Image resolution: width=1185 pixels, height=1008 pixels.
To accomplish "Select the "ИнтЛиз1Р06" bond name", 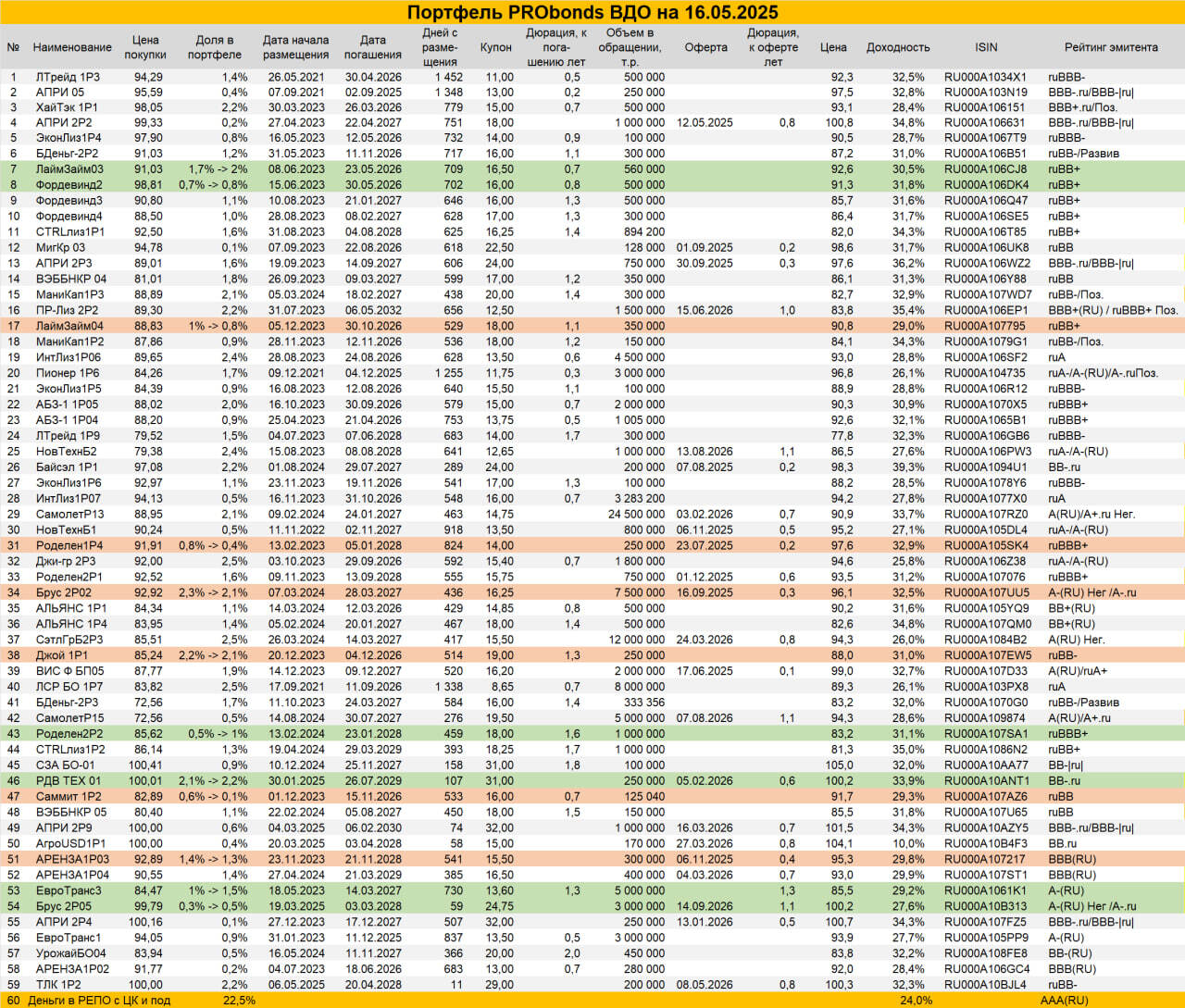I will point(69,357).
